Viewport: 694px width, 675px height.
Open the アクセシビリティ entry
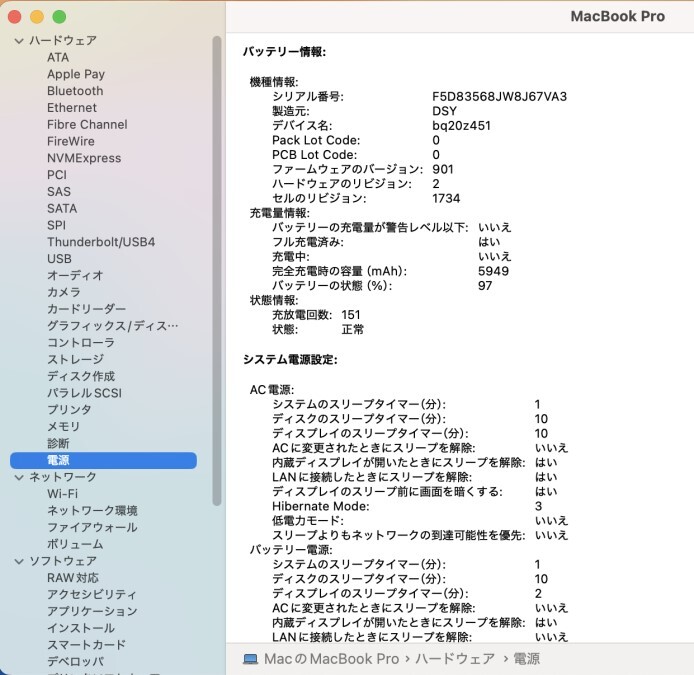tap(92, 595)
